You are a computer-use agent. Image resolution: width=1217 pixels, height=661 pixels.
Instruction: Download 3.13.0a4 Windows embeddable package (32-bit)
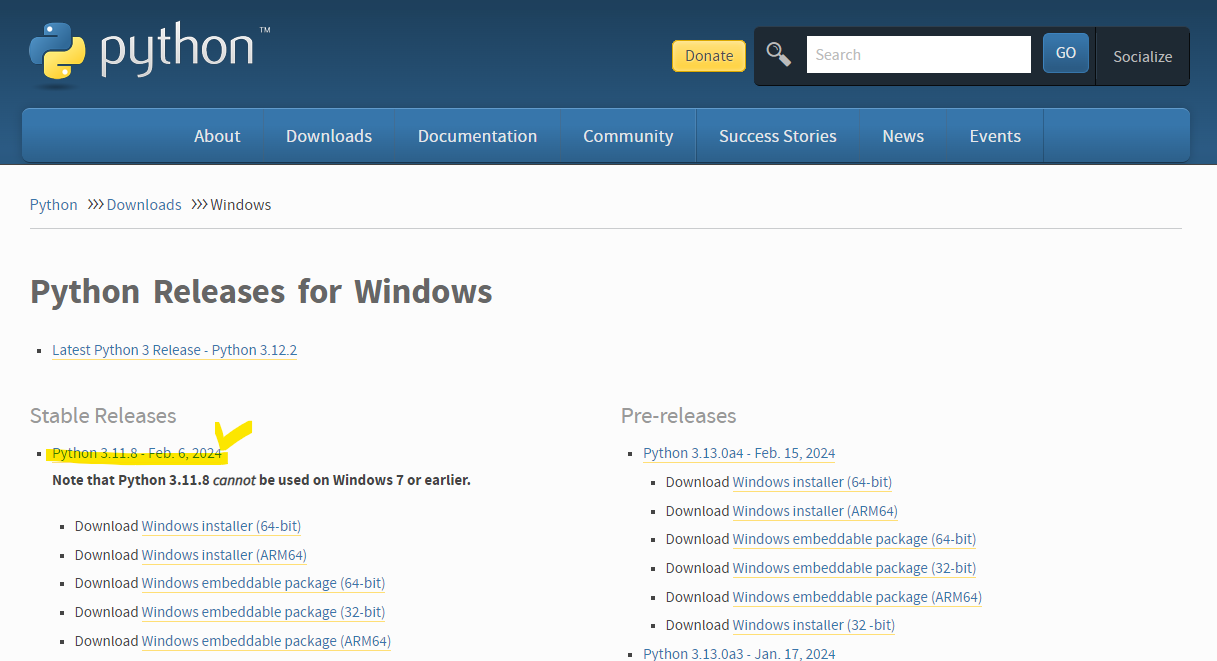(854, 568)
